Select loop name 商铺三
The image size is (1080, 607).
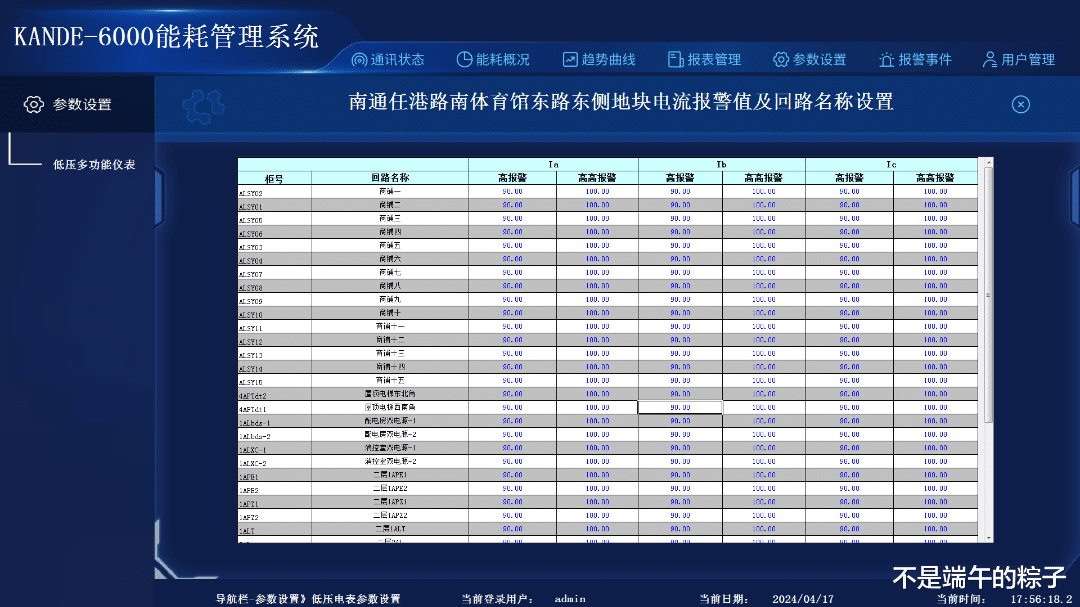point(390,218)
